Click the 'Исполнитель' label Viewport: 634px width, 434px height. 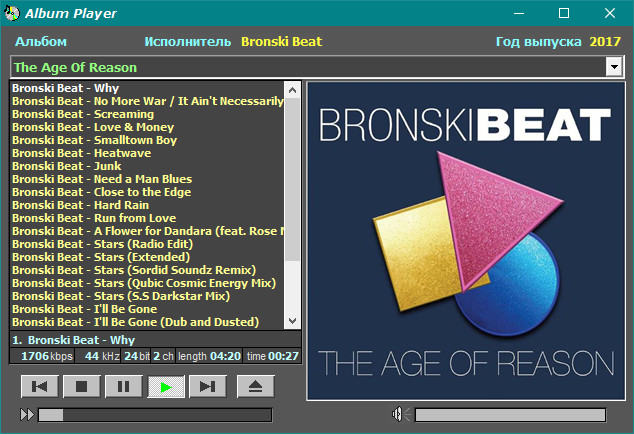click(188, 42)
